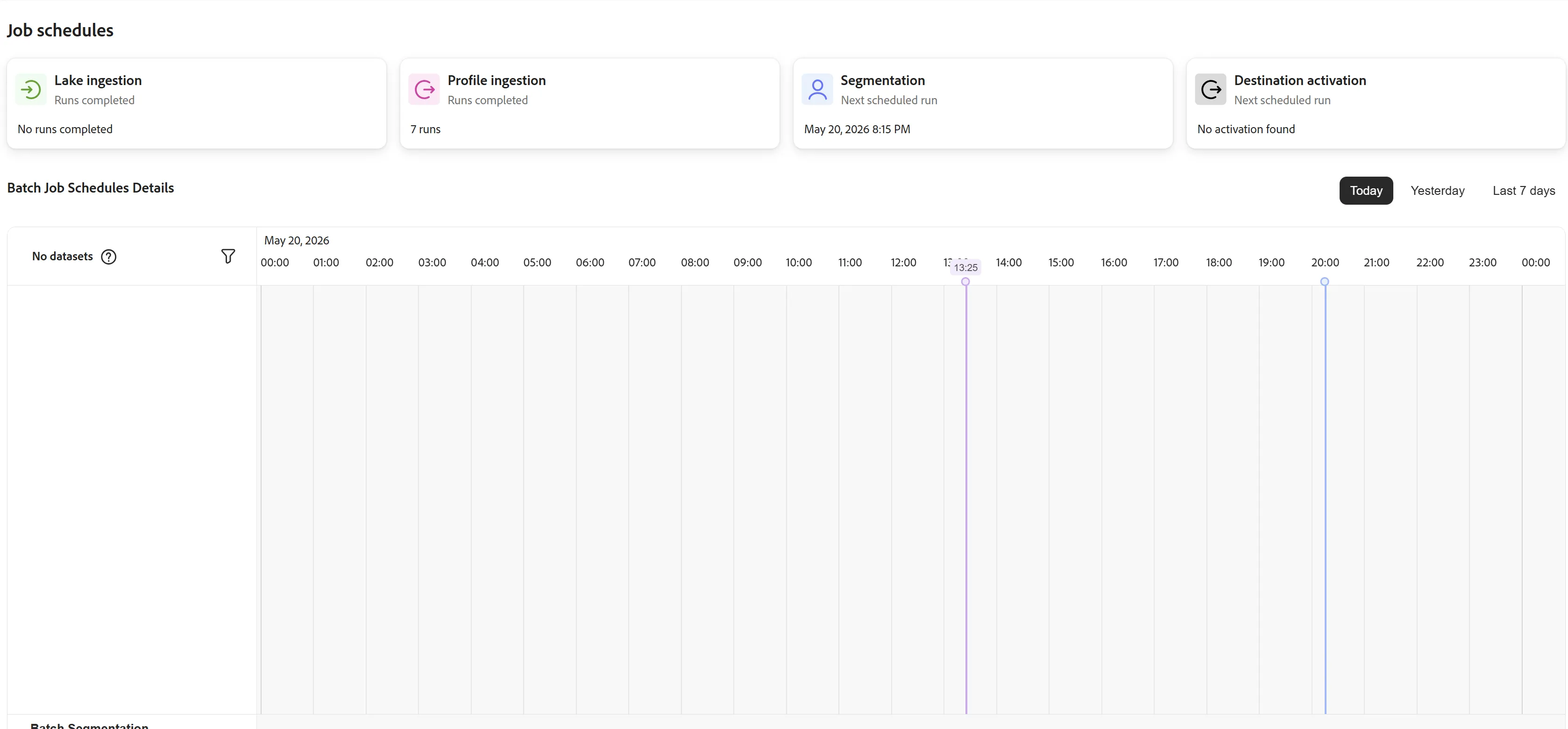Click 'No activation found' text
This screenshot has height=729, width=1568.
pos(1245,129)
